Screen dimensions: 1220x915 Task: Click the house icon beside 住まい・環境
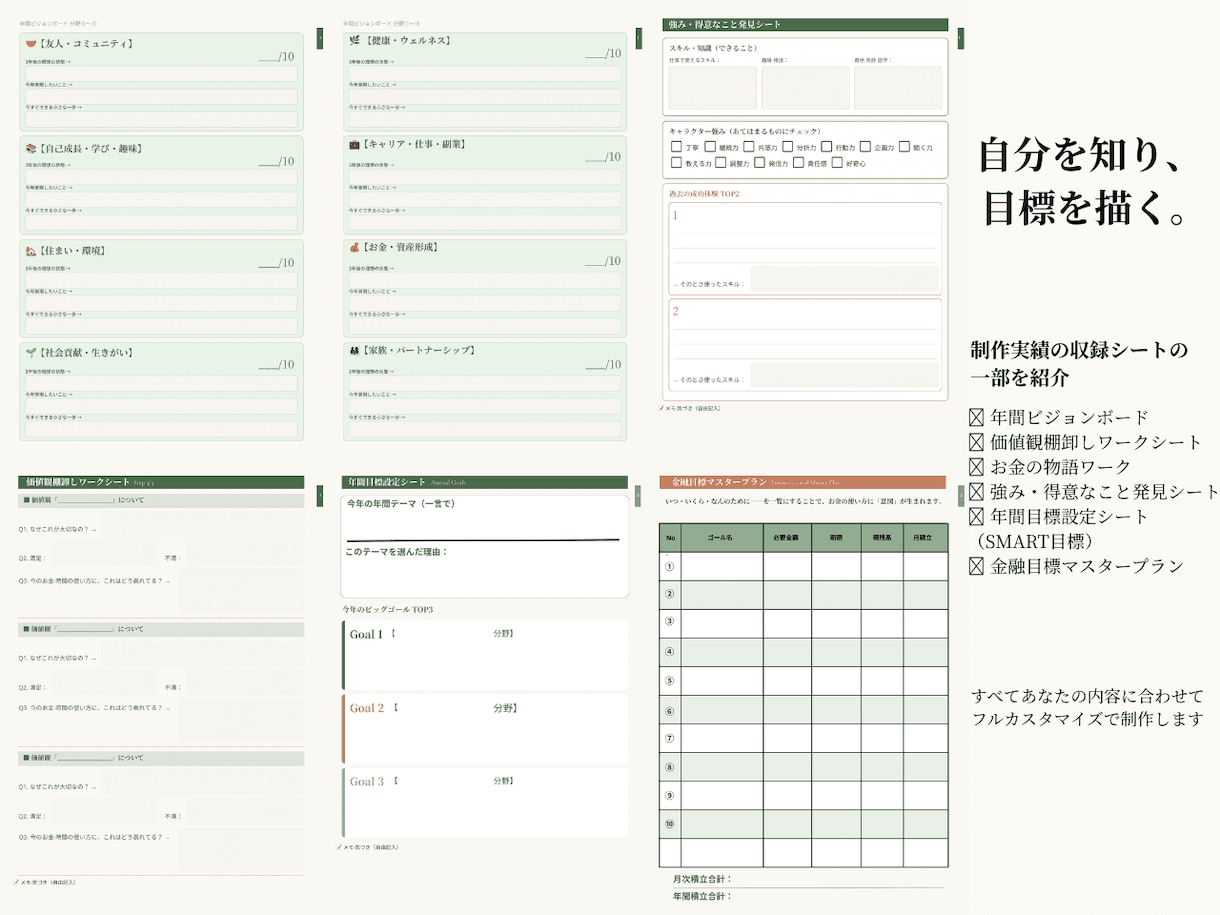point(31,251)
